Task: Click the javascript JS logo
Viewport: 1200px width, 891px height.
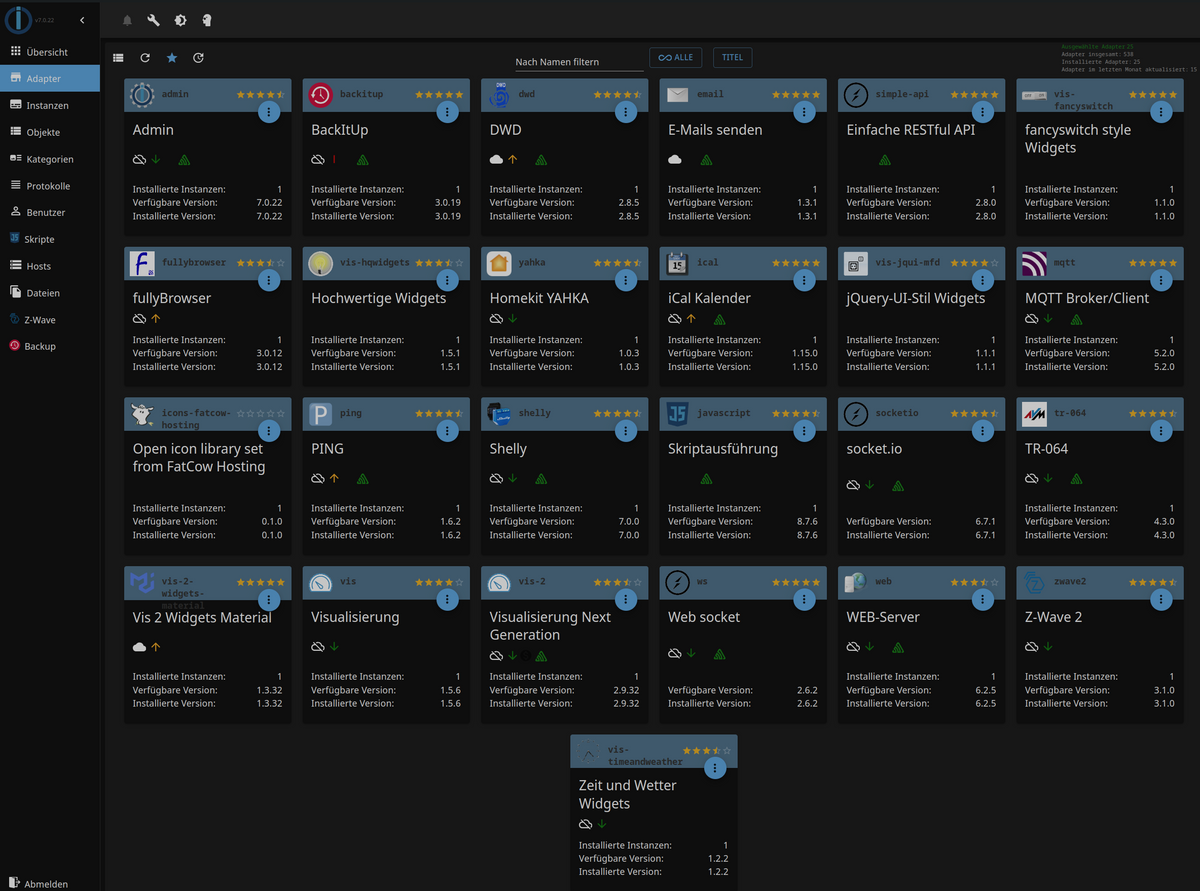Action: [x=677, y=414]
